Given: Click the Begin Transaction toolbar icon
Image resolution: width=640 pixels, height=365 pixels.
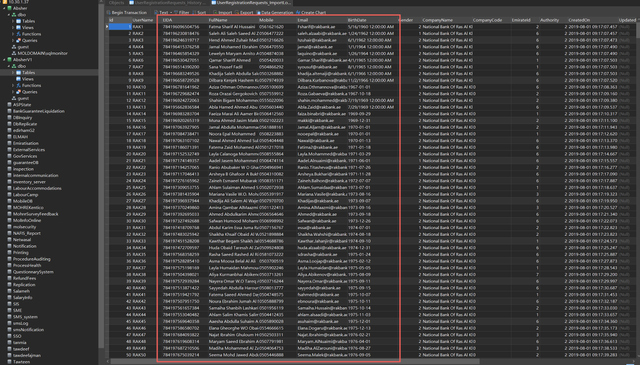Looking at the screenshot, I should [x=109, y=13].
